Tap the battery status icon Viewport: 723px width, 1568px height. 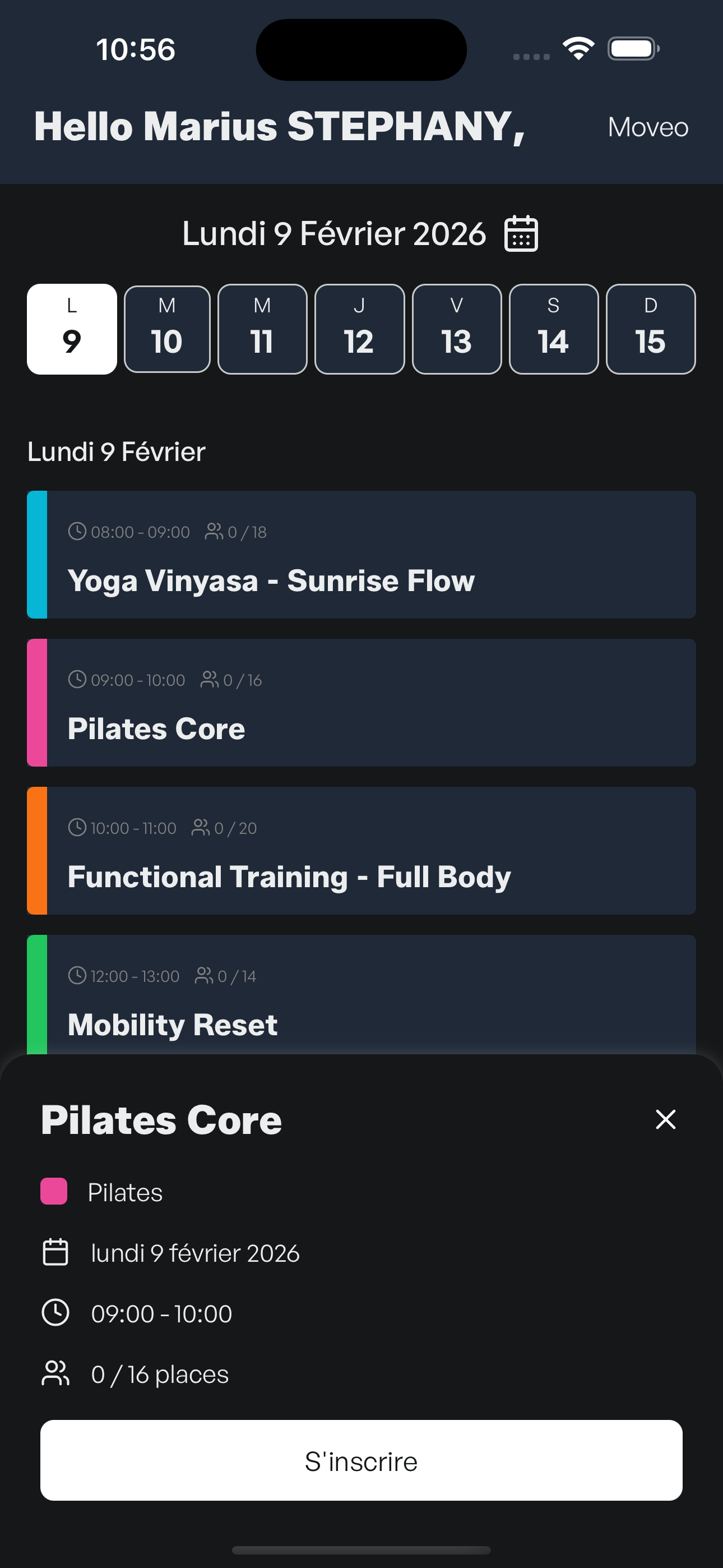pos(633,49)
